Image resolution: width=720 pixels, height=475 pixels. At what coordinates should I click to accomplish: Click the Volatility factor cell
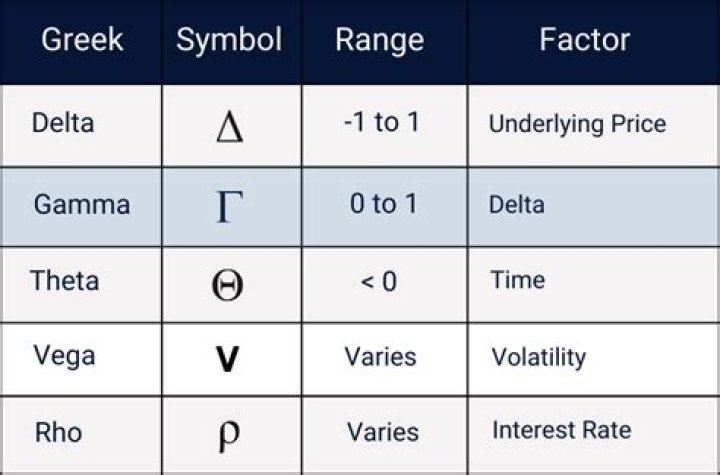point(593,360)
